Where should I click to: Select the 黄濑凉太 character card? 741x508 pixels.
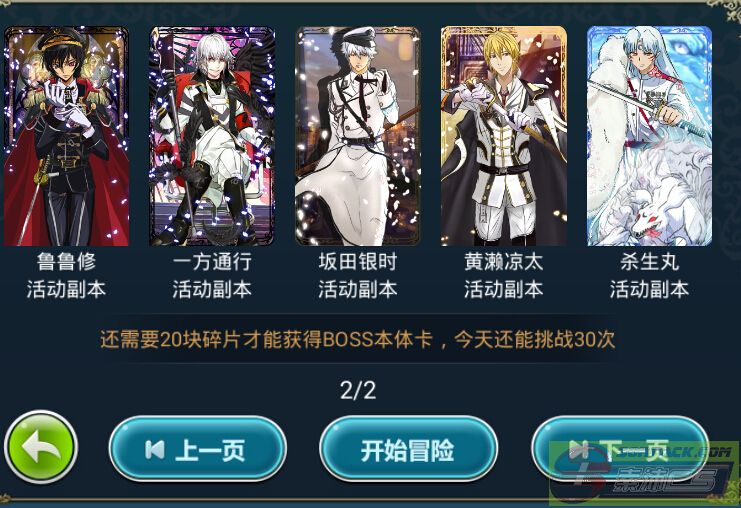504,136
